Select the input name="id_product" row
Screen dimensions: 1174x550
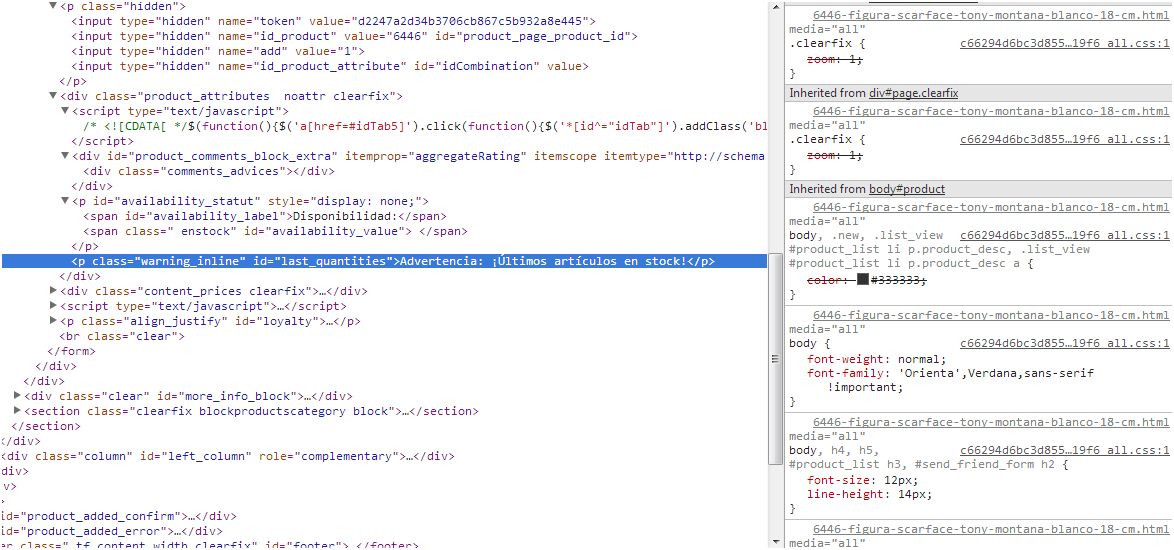tap(354, 36)
